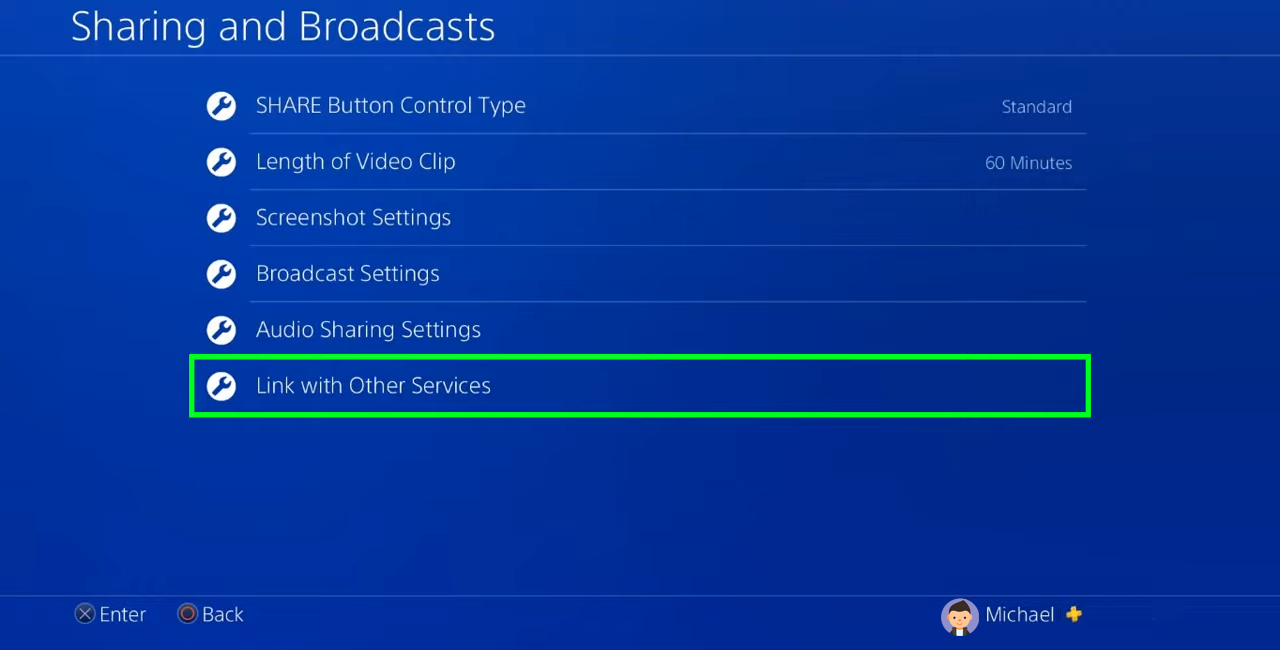This screenshot has width=1280, height=650.
Task: Click wrench icon beside Screenshot Settings
Action: tap(221, 218)
